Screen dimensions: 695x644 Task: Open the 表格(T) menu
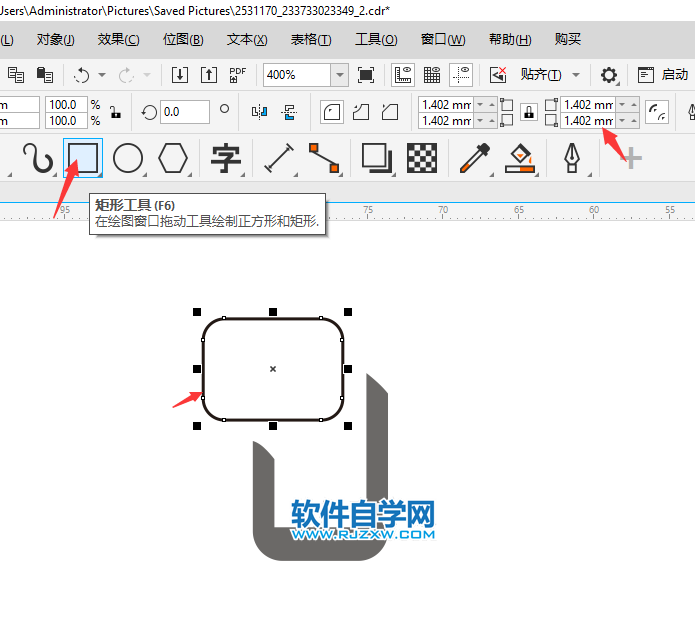pos(311,39)
